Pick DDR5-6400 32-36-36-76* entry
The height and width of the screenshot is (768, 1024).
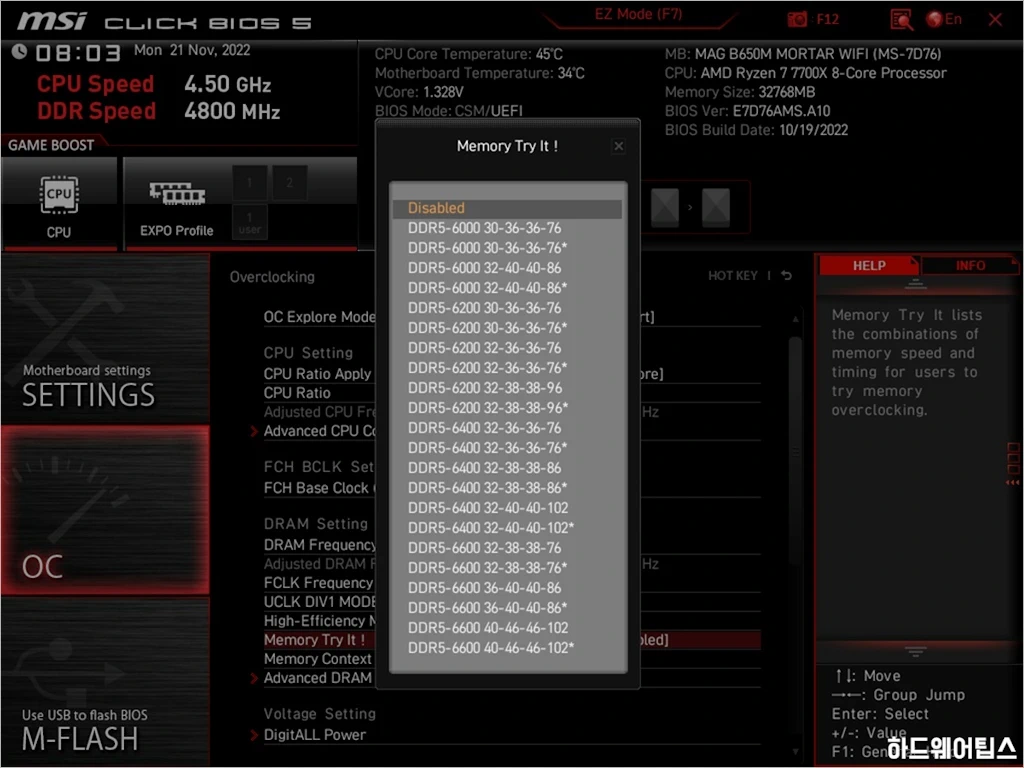coord(507,448)
